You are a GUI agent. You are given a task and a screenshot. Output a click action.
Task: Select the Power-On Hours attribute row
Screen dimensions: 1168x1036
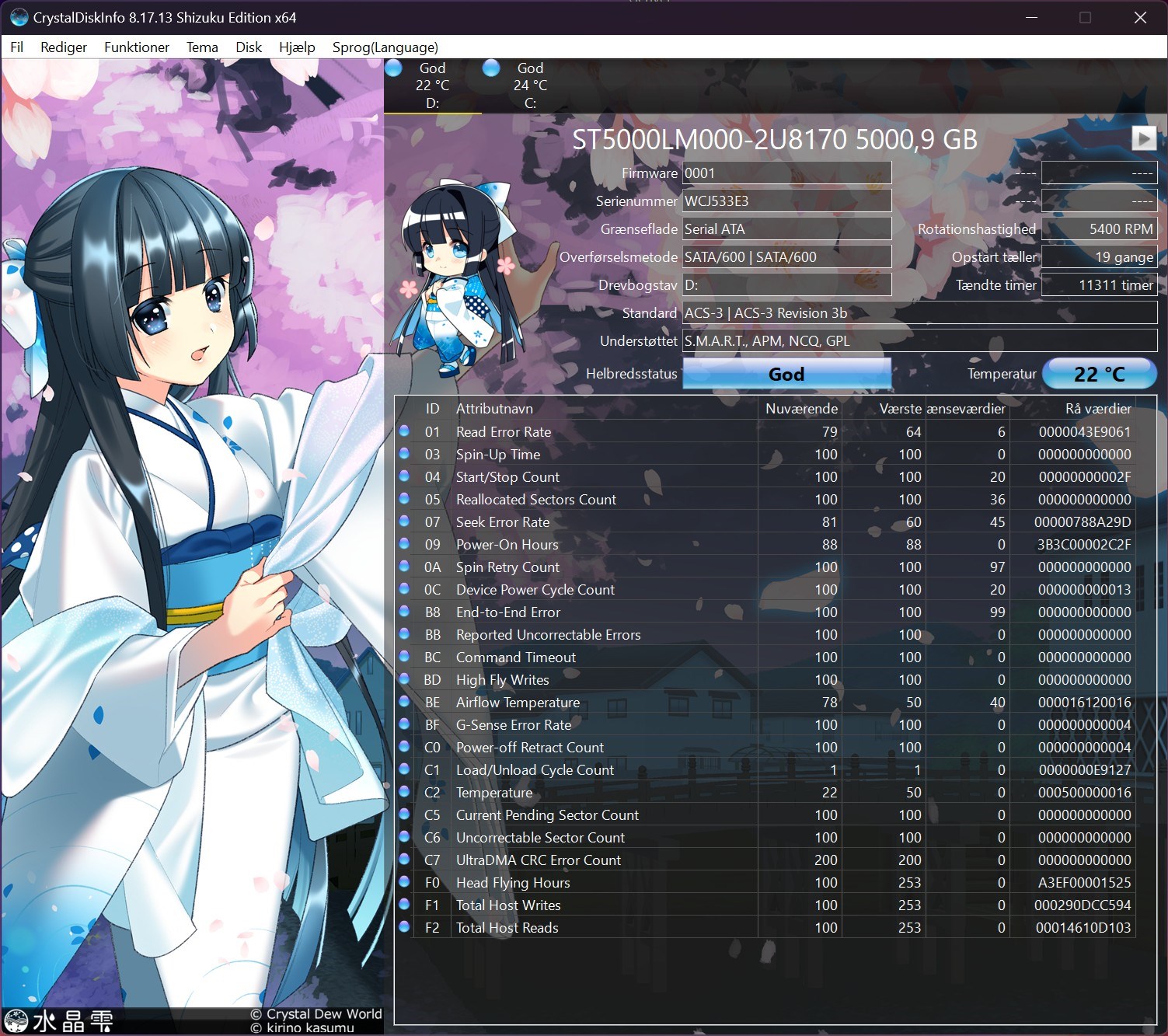[765, 544]
